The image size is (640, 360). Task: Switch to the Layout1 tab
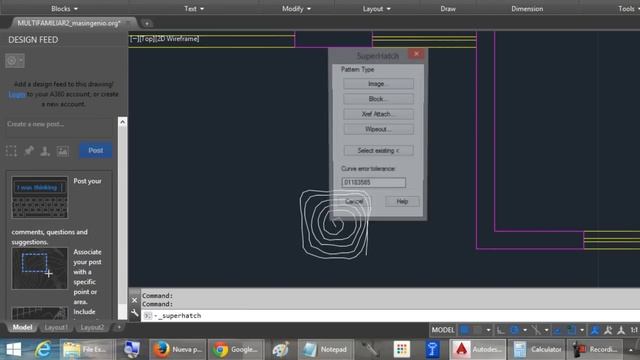click(x=56, y=327)
